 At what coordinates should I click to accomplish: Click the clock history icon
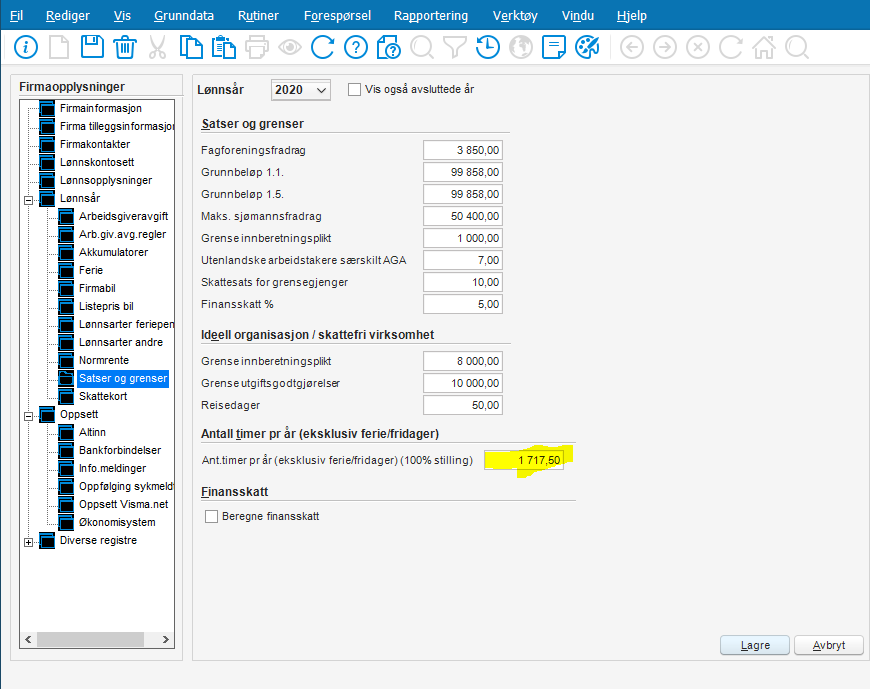488,47
